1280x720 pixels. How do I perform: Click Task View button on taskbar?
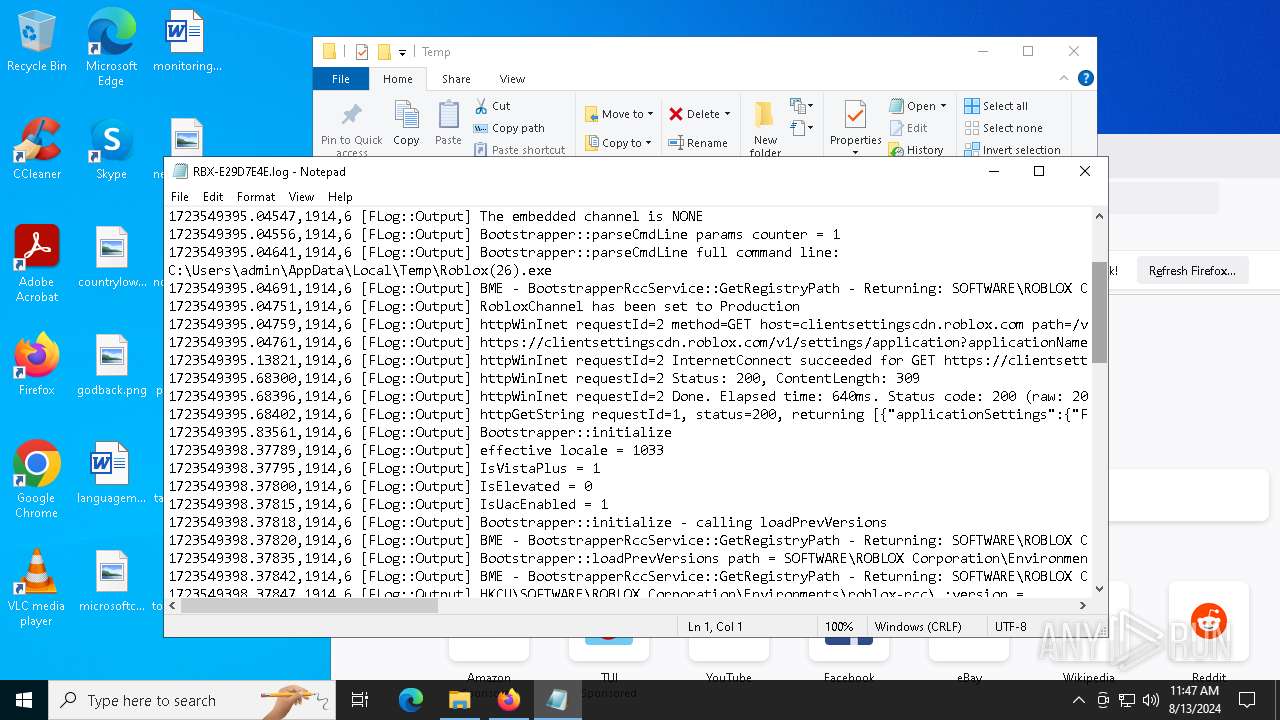(x=360, y=700)
